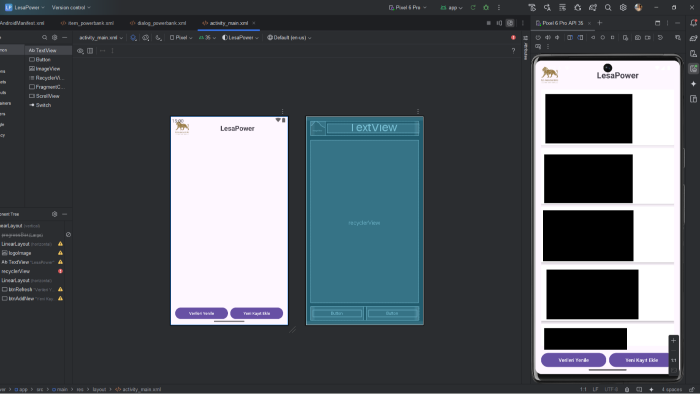700x394 pixels.
Task: Open the Pixel device preview dropdown
Action: [x=181, y=38]
